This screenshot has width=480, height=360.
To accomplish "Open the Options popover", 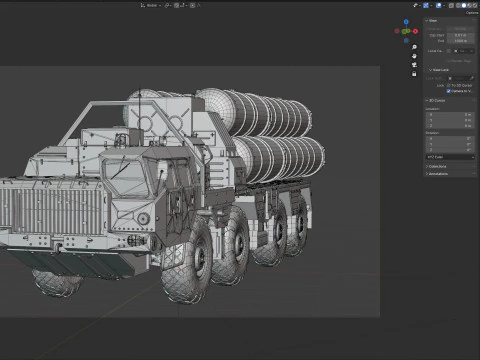I will [472, 13].
